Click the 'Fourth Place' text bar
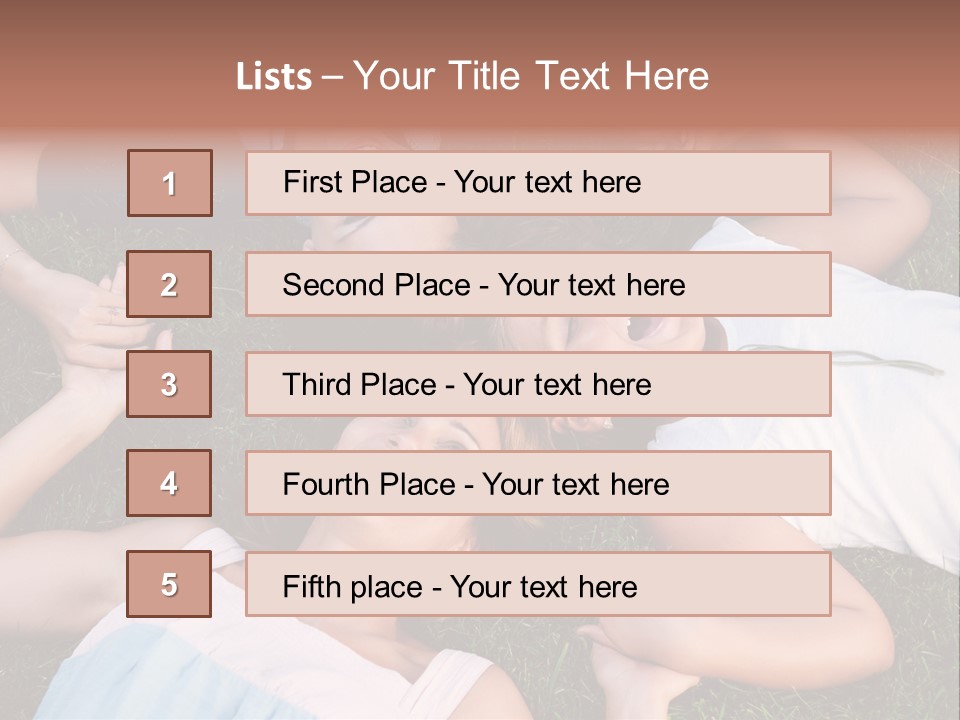Image resolution: width=960 pixels, height=720 pixels. pyautogui.click(x=538, y=484)
